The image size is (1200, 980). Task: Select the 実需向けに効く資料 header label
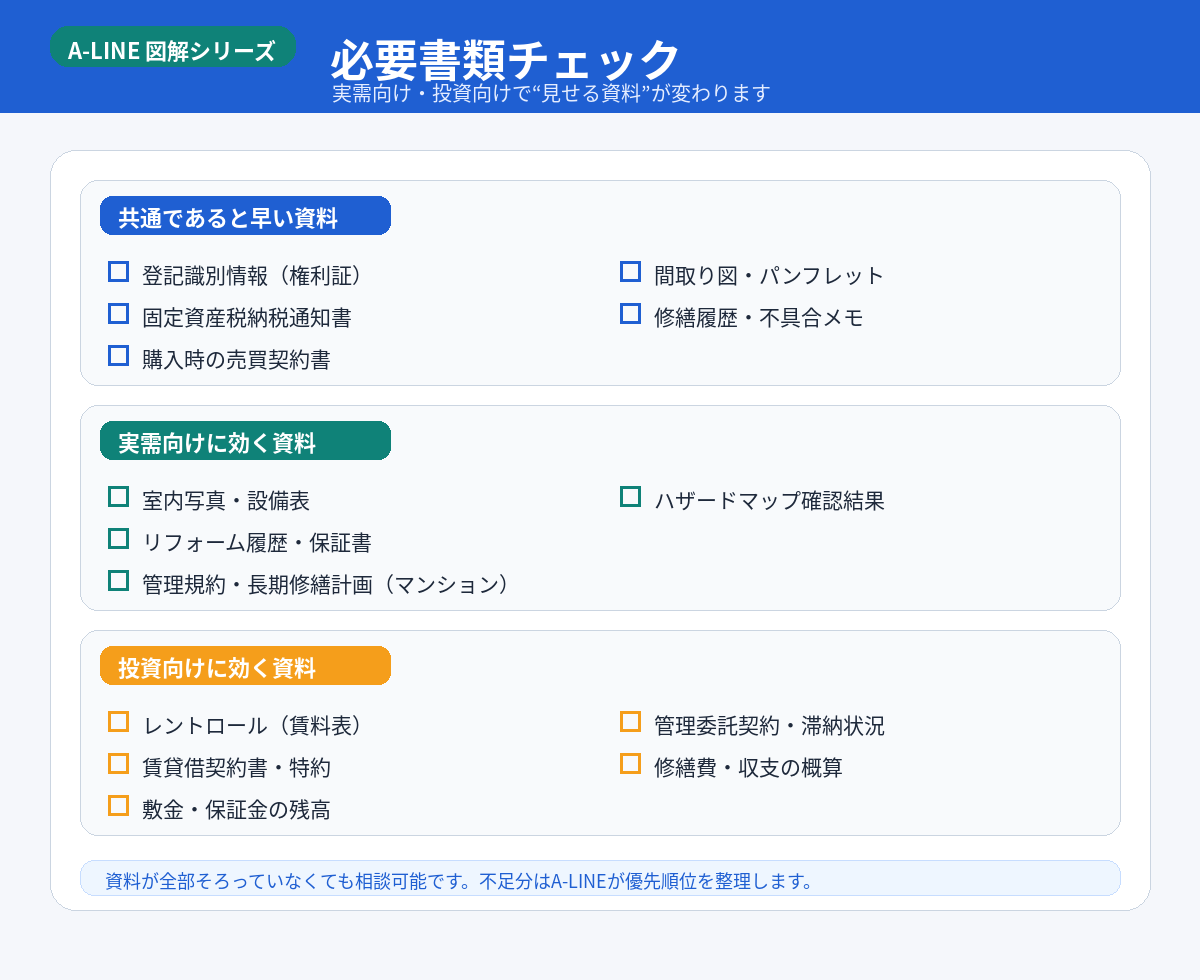(245, 441)
